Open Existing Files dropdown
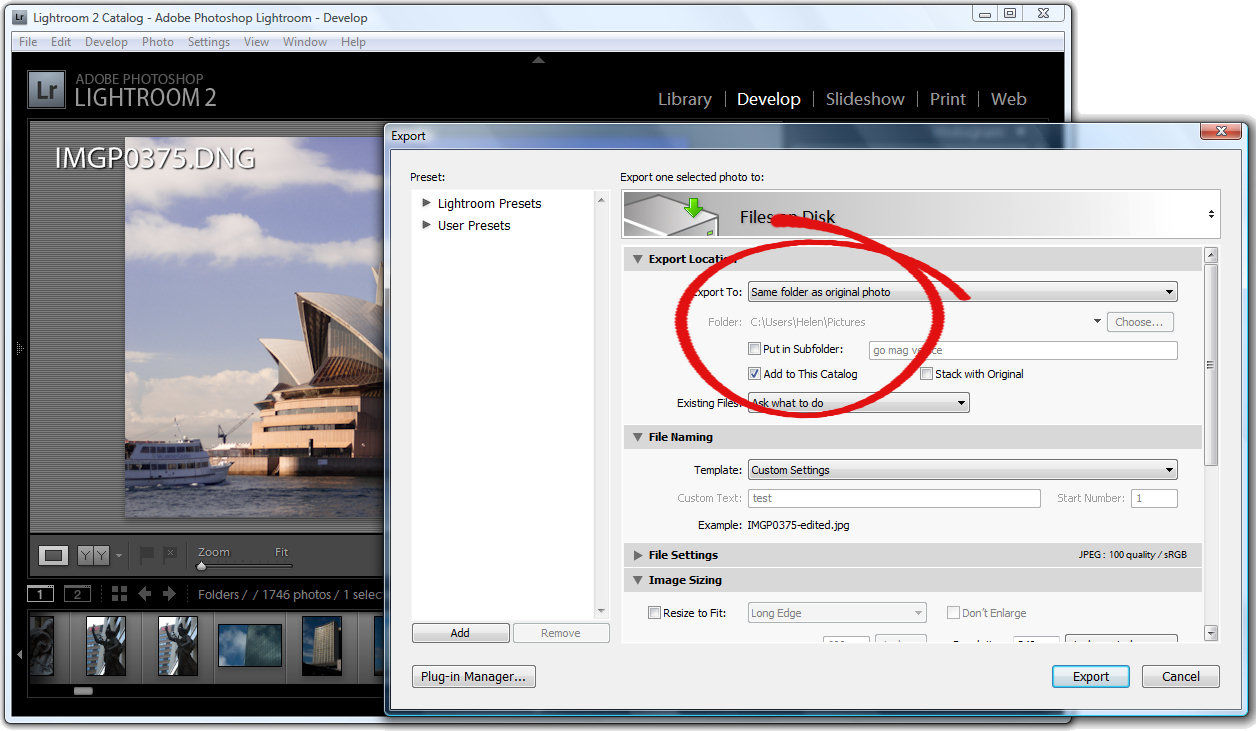 [x=858, y=403]
